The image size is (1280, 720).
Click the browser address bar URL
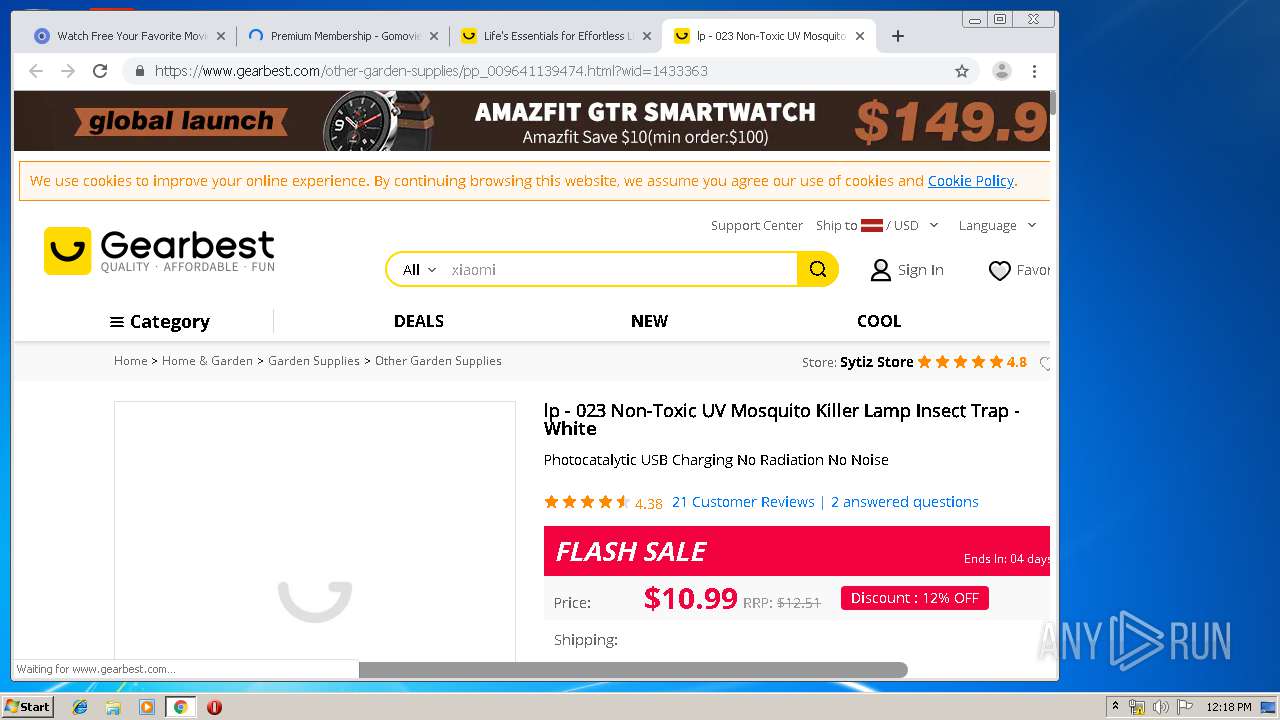[x=431, y=71]
